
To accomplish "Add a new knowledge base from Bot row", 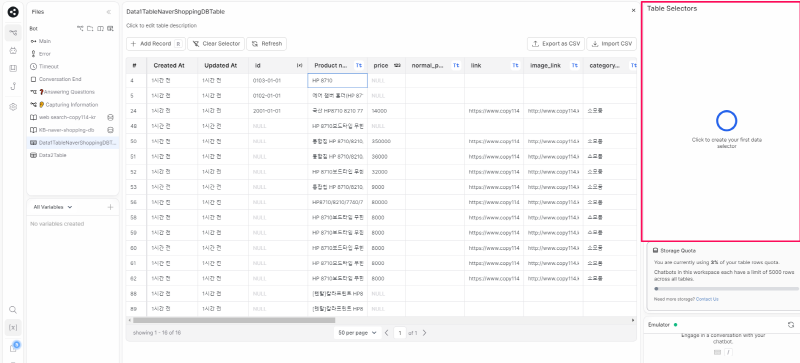I will coord(101,29).
